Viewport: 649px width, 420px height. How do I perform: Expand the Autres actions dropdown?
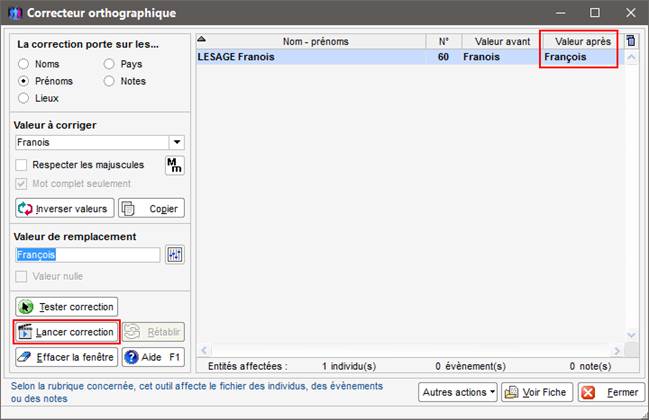[458, 393]
